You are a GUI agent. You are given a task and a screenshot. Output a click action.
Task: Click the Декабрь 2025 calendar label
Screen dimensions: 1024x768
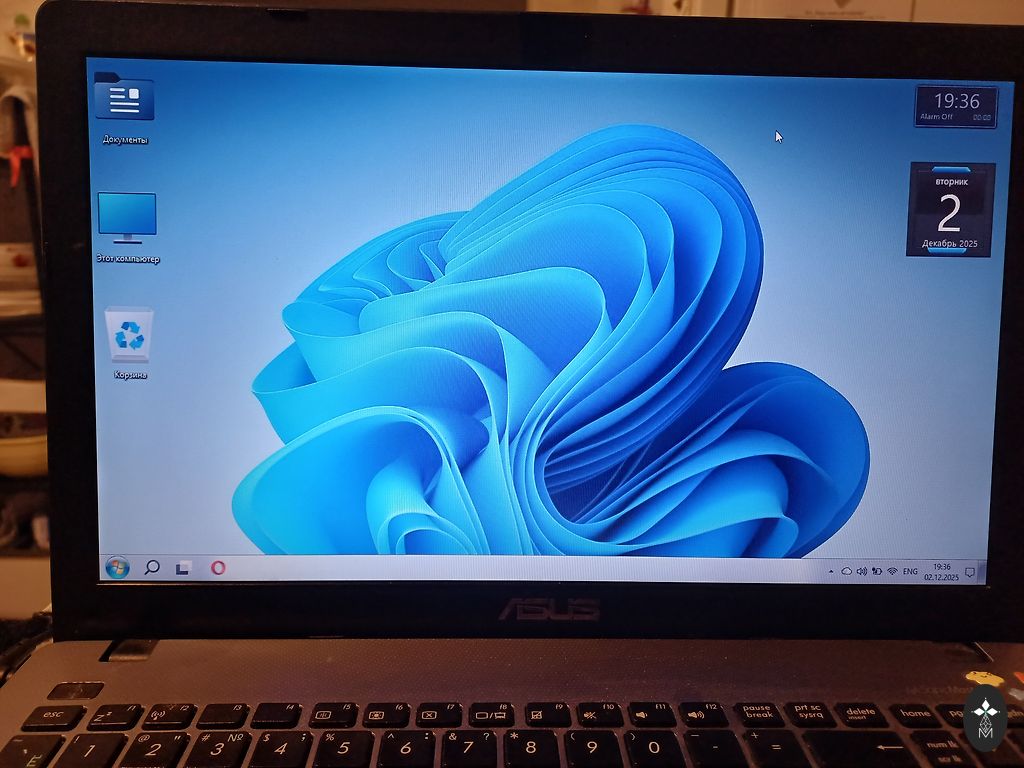pos(950,243)
